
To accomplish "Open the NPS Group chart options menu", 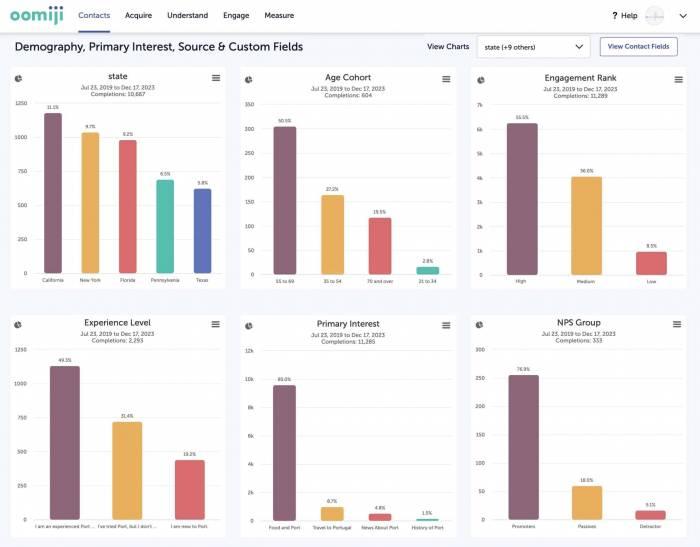I will (x=677, y=324).
